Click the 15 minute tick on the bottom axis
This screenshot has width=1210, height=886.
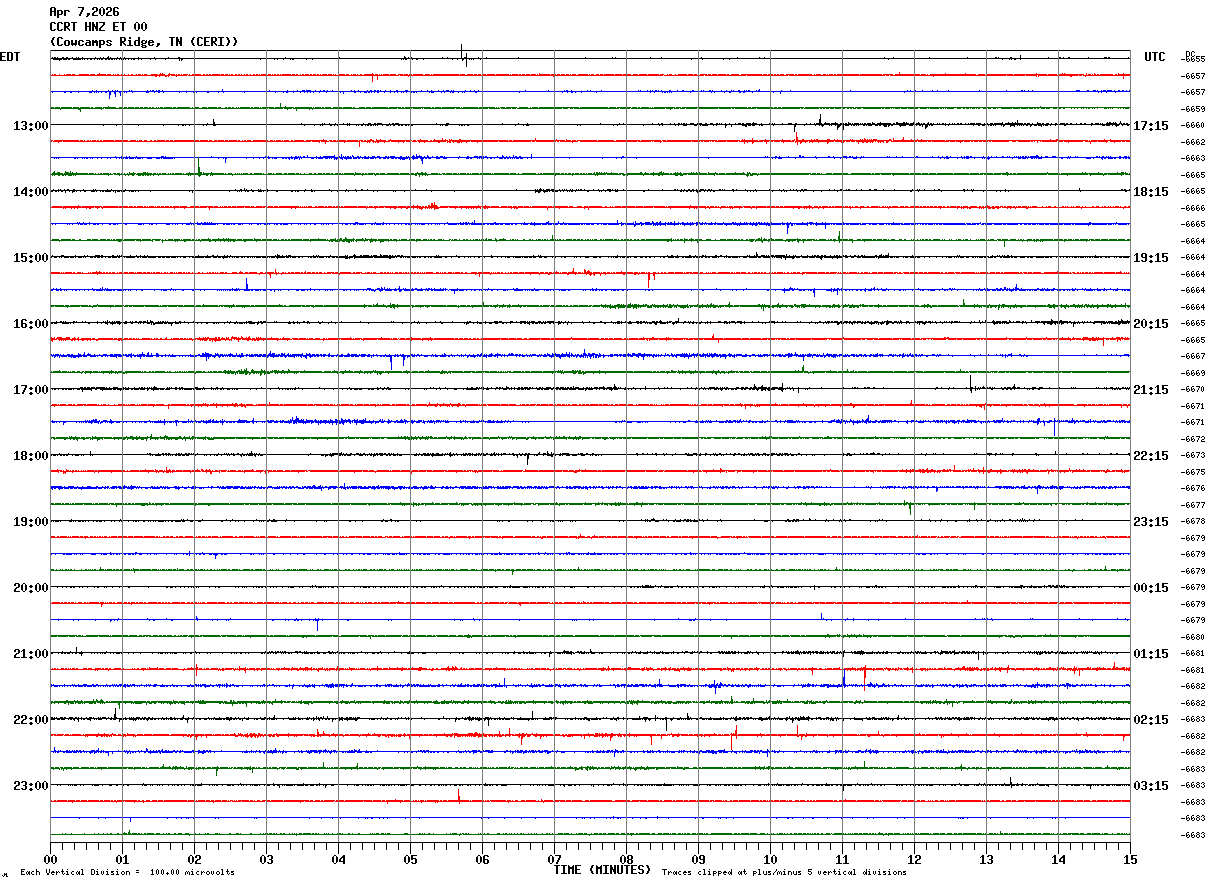[x=1130, y=859]
